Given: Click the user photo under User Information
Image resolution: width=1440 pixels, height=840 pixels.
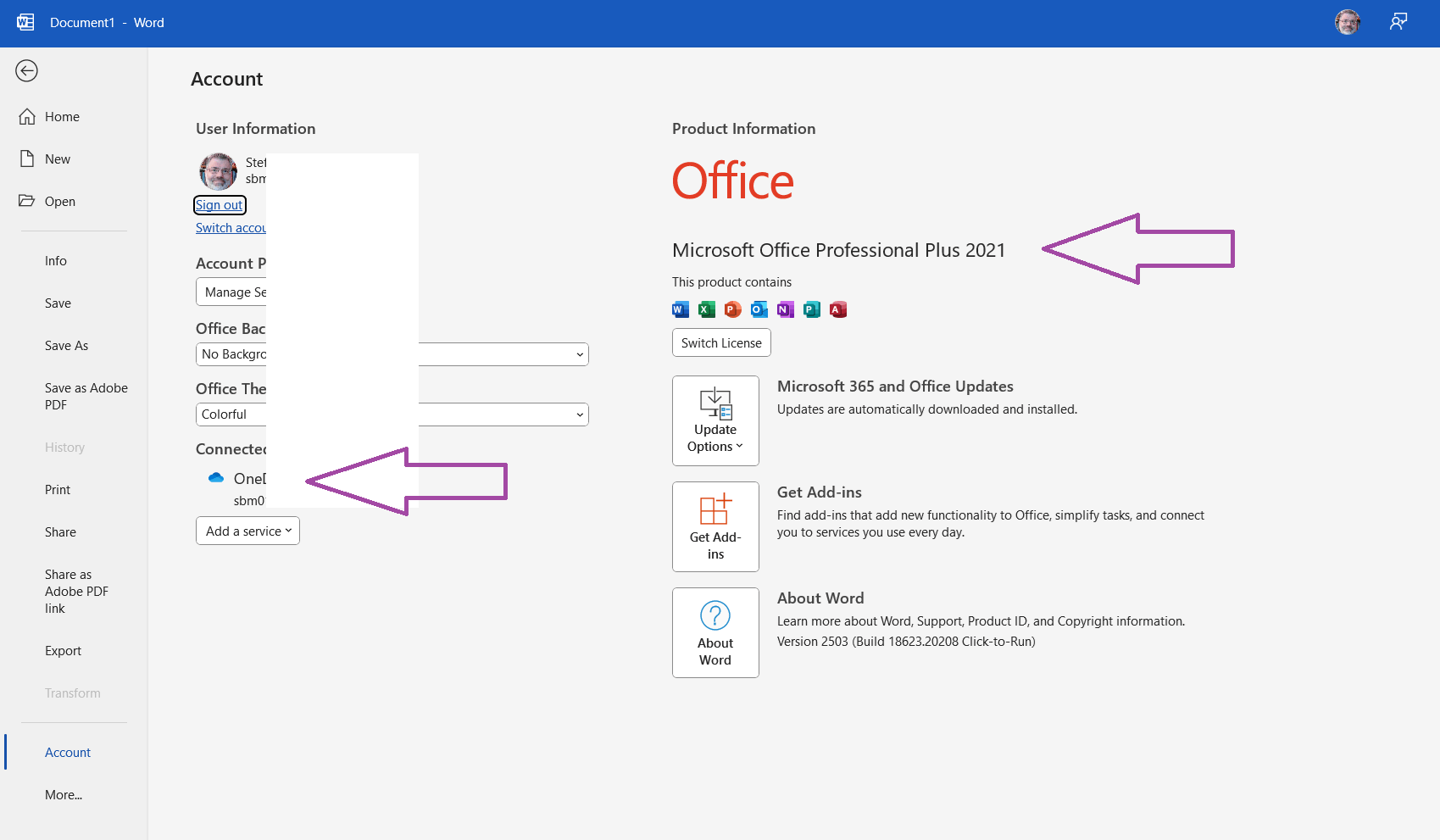Looking at the screenshot, I should (218, 171).
